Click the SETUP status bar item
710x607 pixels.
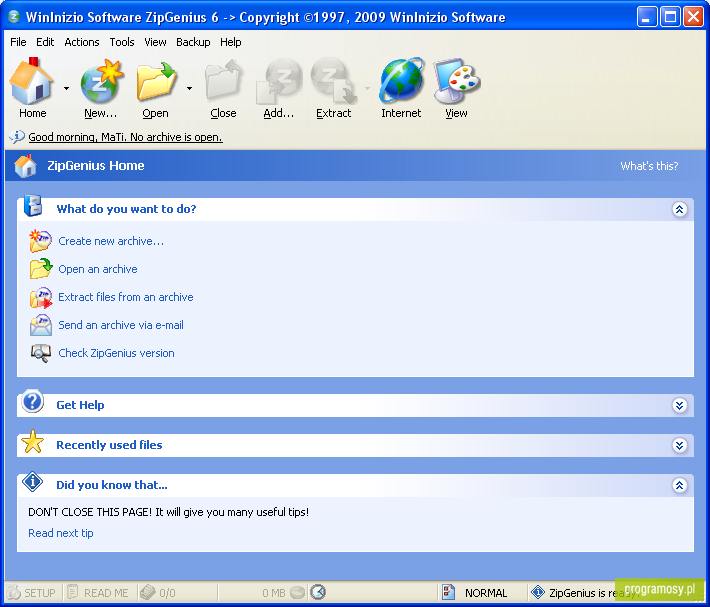point(31,593)
